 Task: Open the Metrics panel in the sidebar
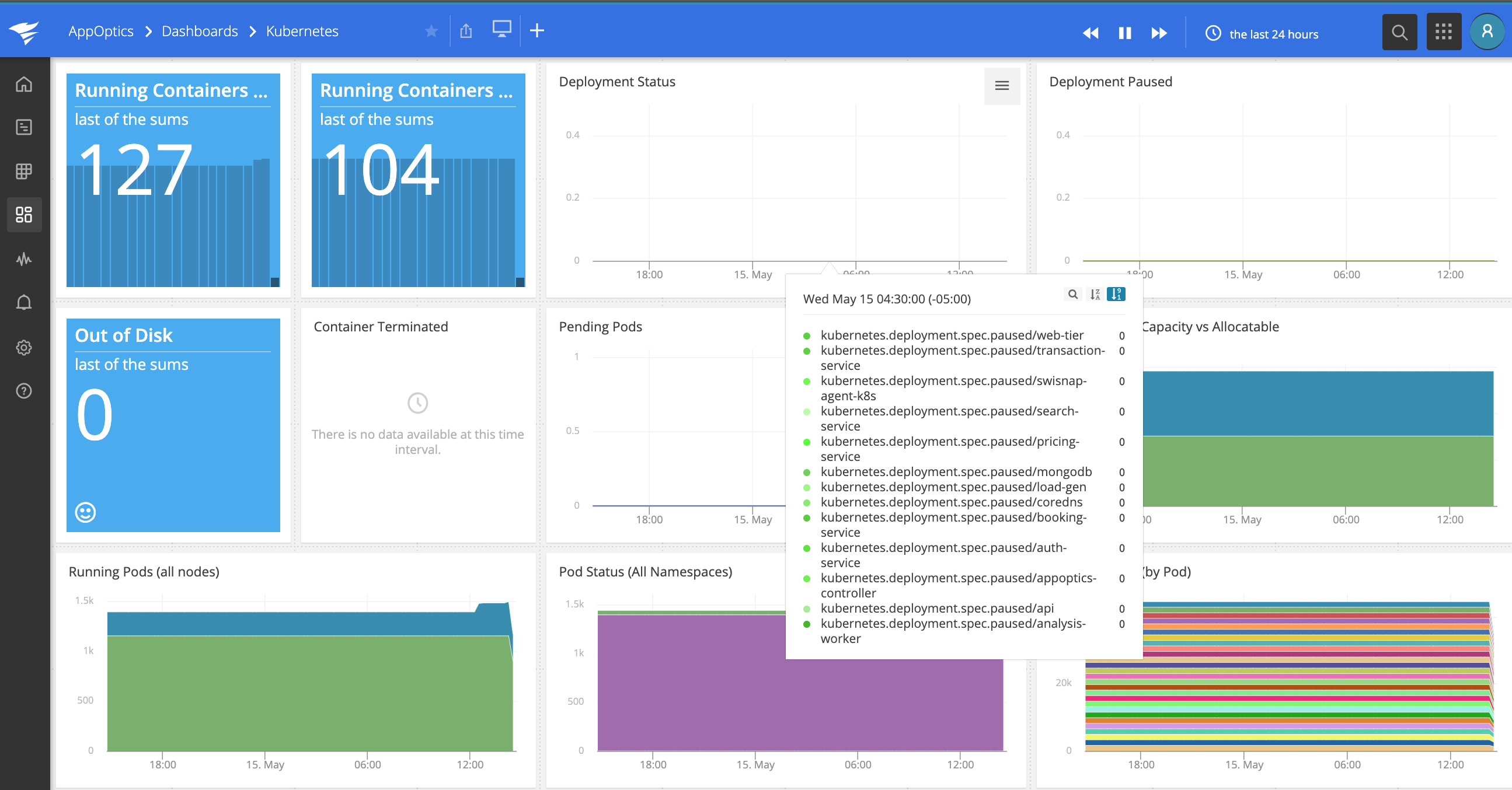coord(24,258)
